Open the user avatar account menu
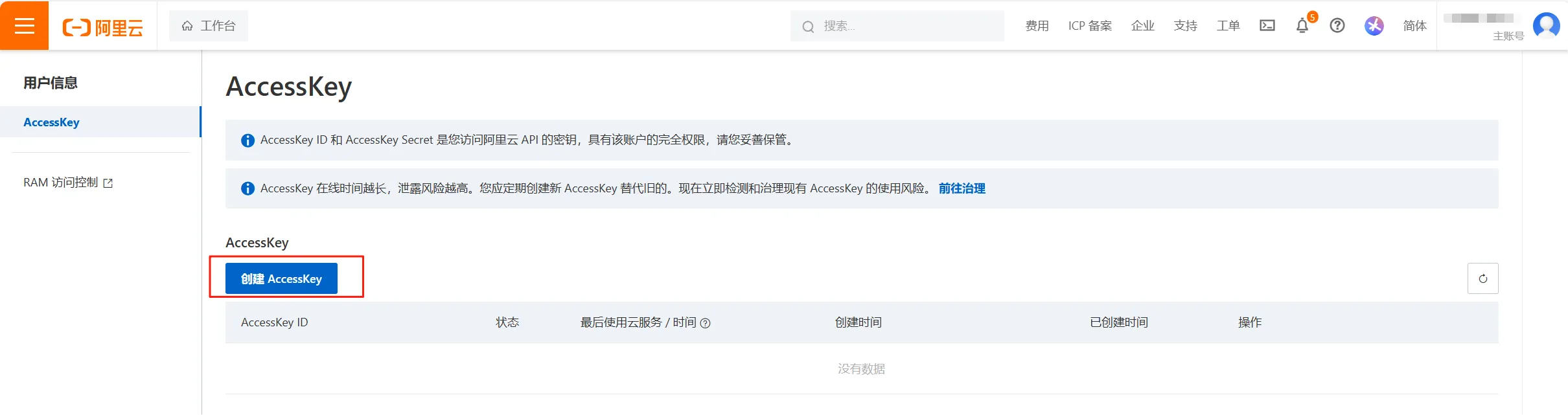 point(1547,26)
